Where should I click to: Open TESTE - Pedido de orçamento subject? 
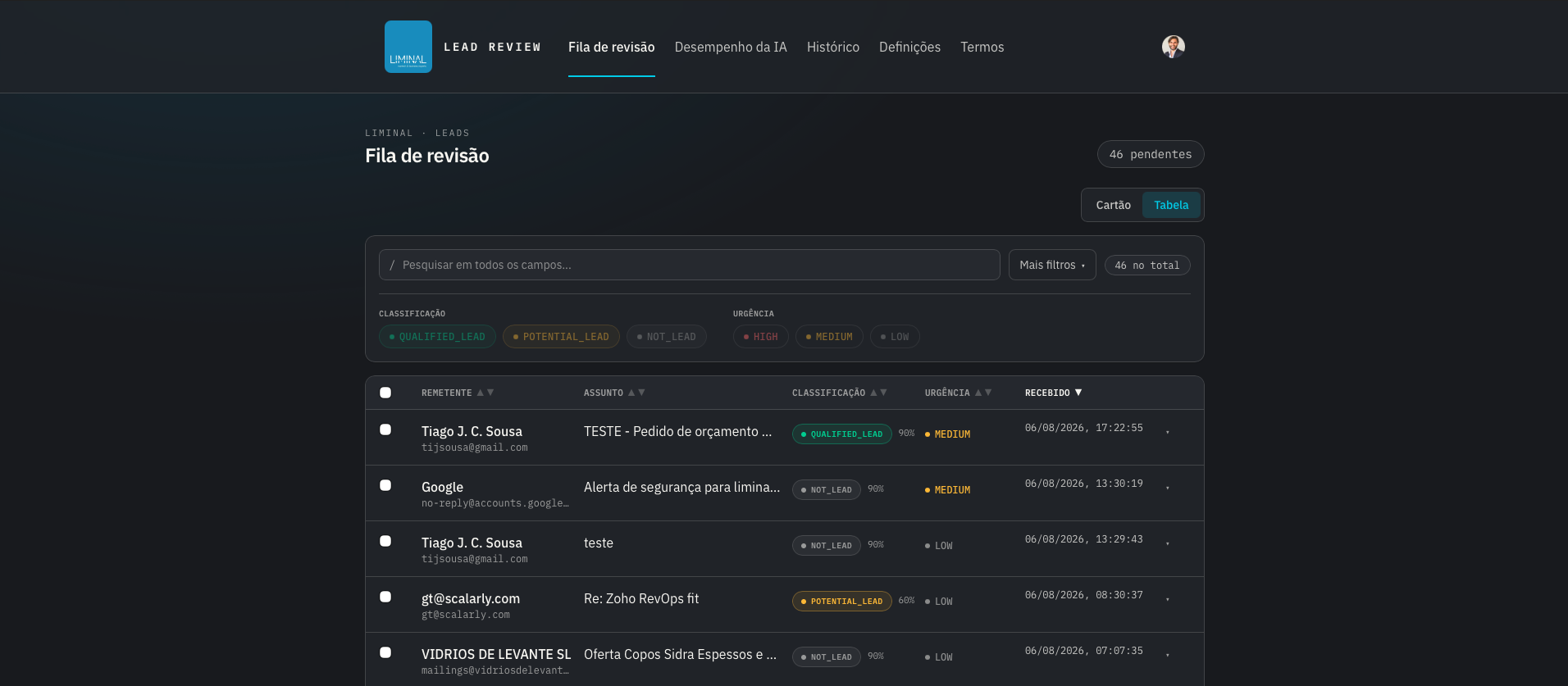tap(678, 431)
